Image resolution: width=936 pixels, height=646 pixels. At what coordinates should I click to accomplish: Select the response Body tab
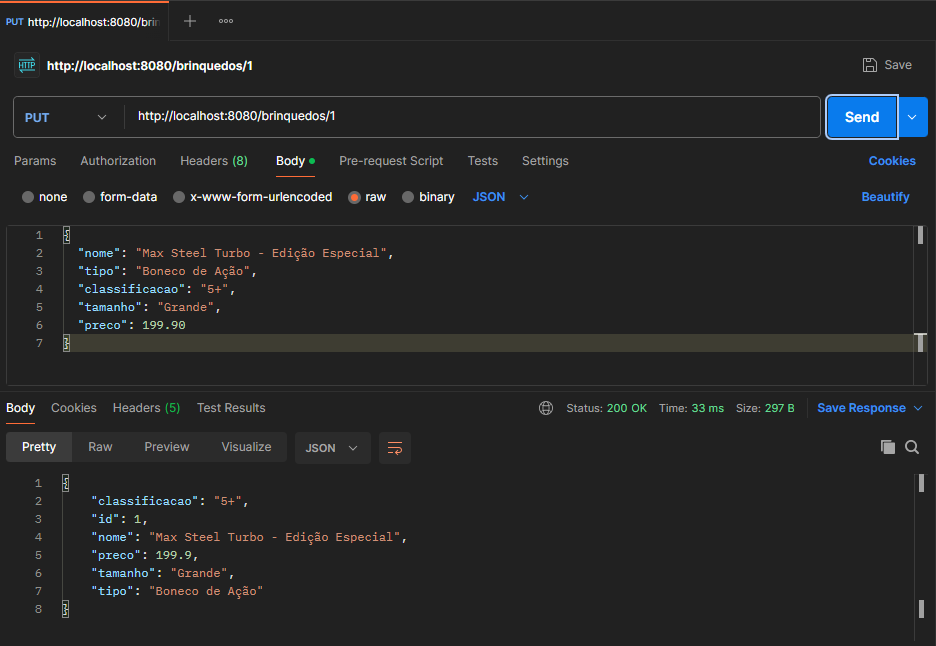[x=20, y=408]
